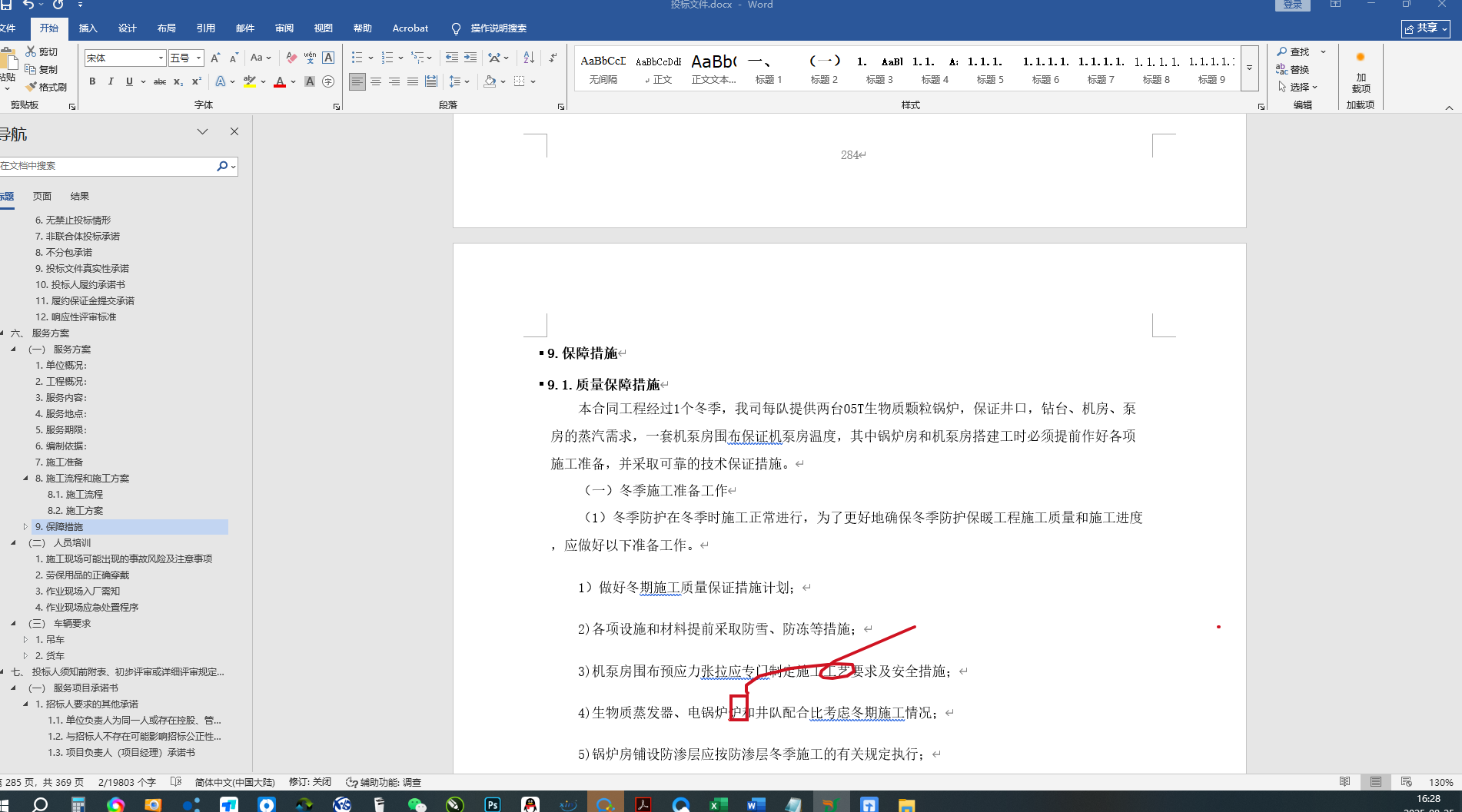Click the Format Painter brush
Screen dimensions: 1462x812
[x=46, y=87]
